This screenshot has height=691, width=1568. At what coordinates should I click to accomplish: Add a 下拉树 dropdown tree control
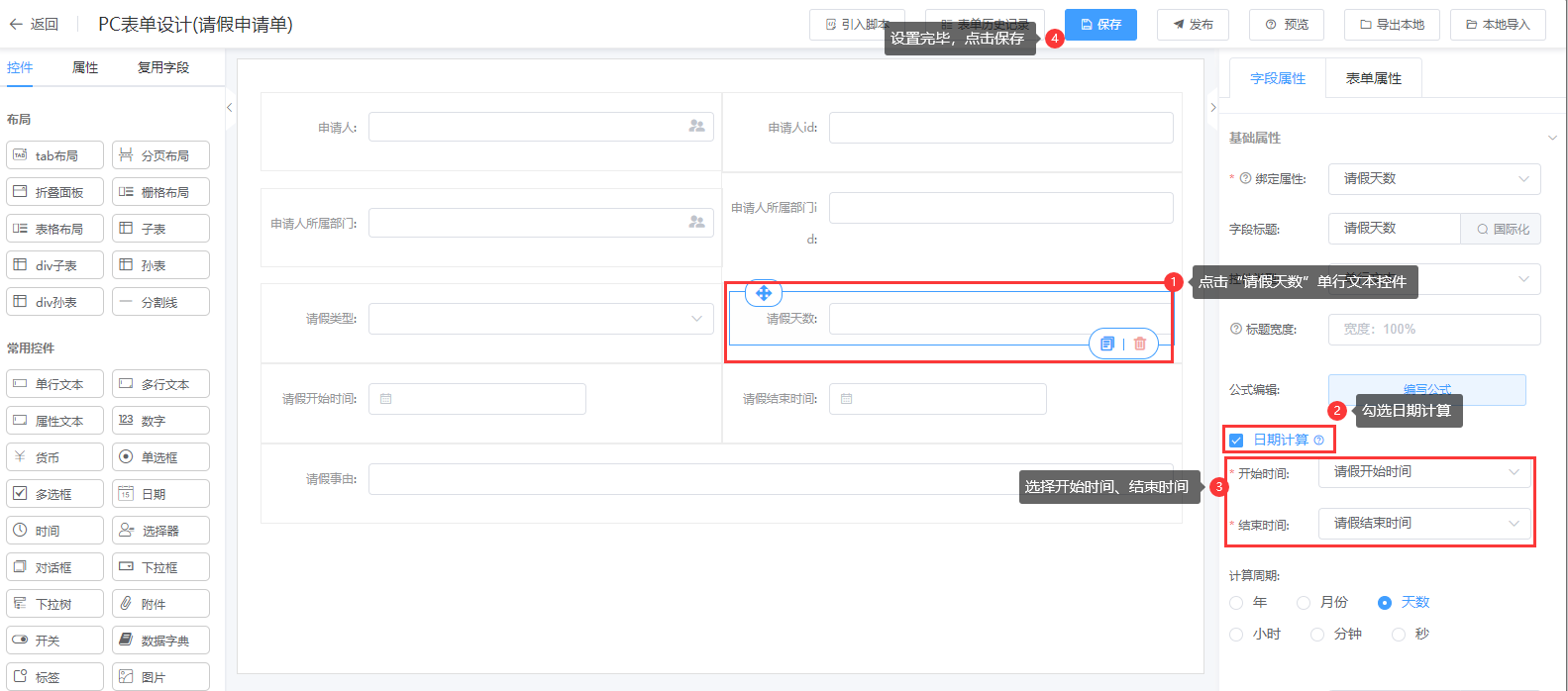54,604
